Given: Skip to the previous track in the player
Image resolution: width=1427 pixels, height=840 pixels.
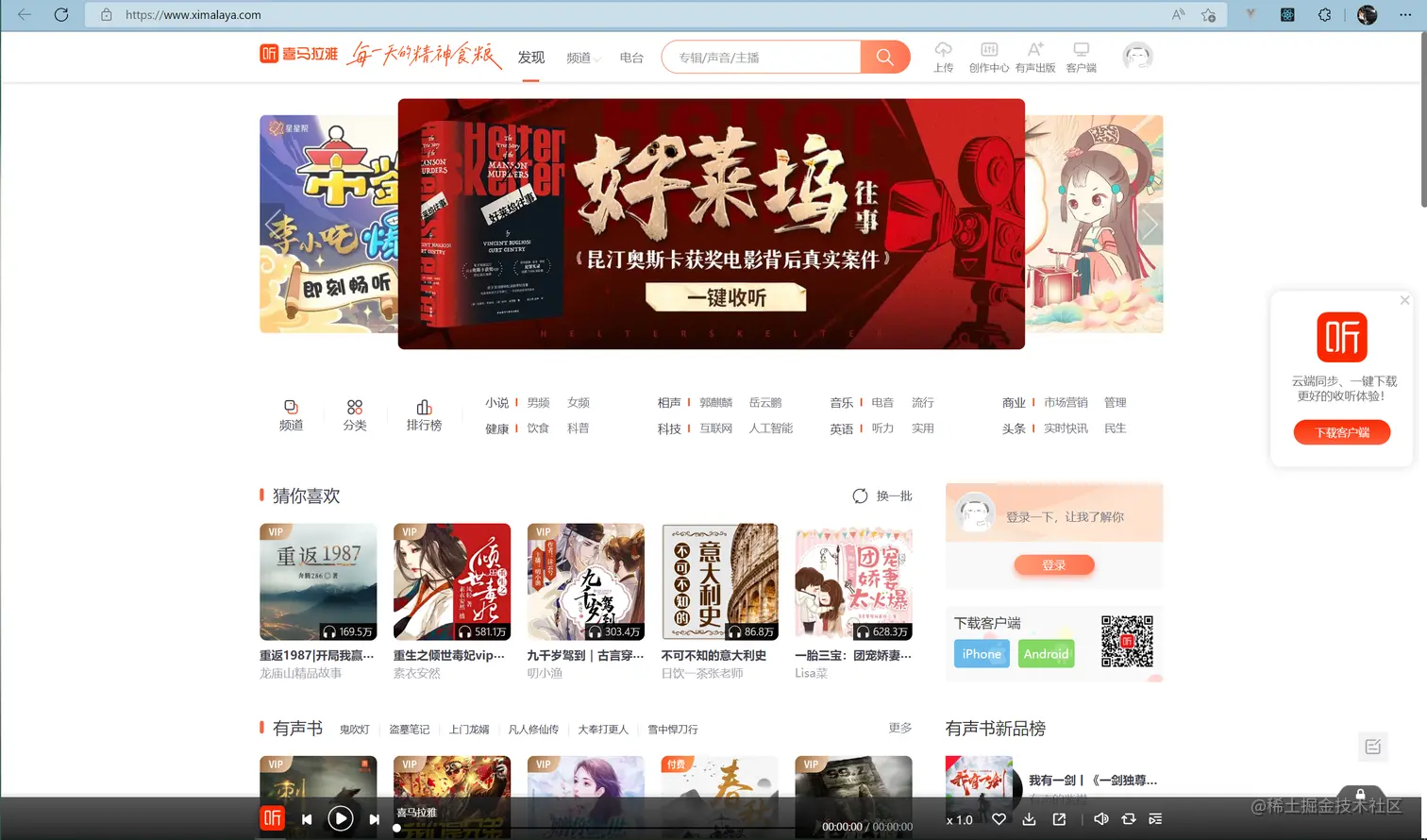Looking at the screenshot, I should click(307, 819).
